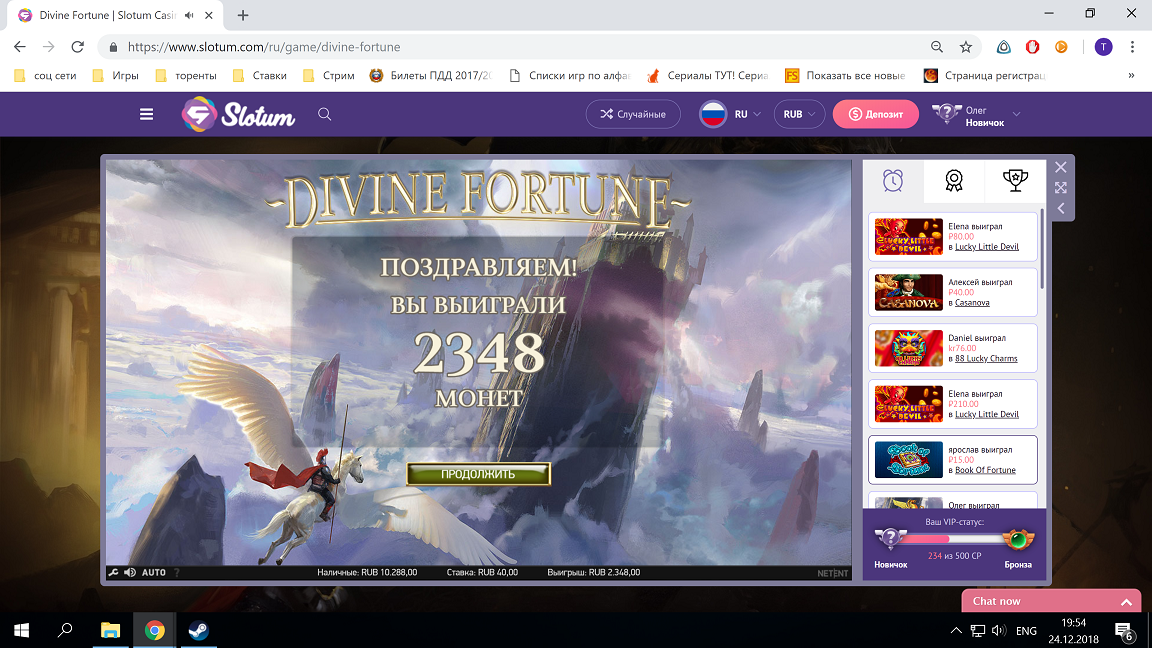The width and height of the screenshot is (1152, 648).
Task: Go back to the previous page
Action: [x=20, y=47]
